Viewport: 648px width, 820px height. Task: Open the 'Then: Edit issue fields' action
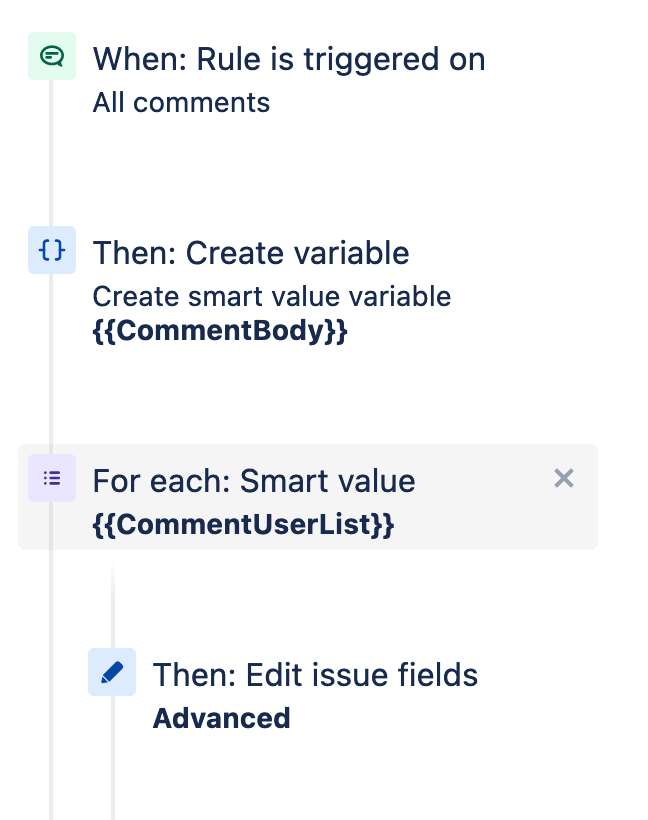pos(315,675)
